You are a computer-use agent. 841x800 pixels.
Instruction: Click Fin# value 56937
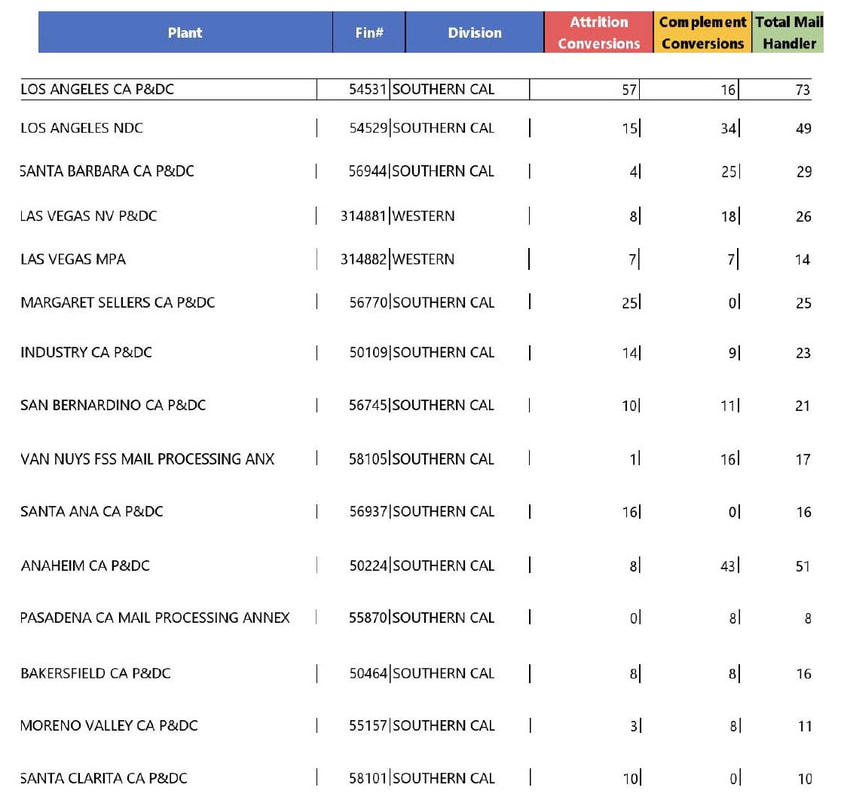[x=368, y=512]
